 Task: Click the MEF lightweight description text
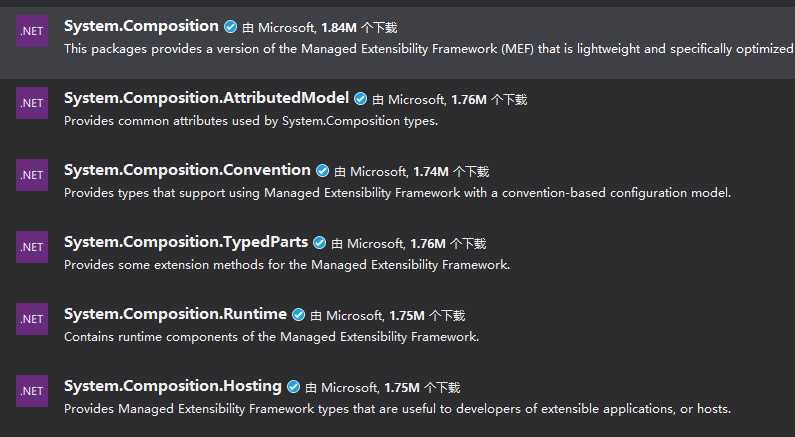429,49
